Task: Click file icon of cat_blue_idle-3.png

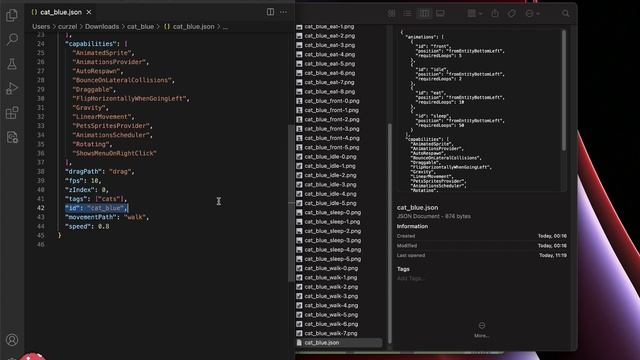Action: click(x=299, y=184)
